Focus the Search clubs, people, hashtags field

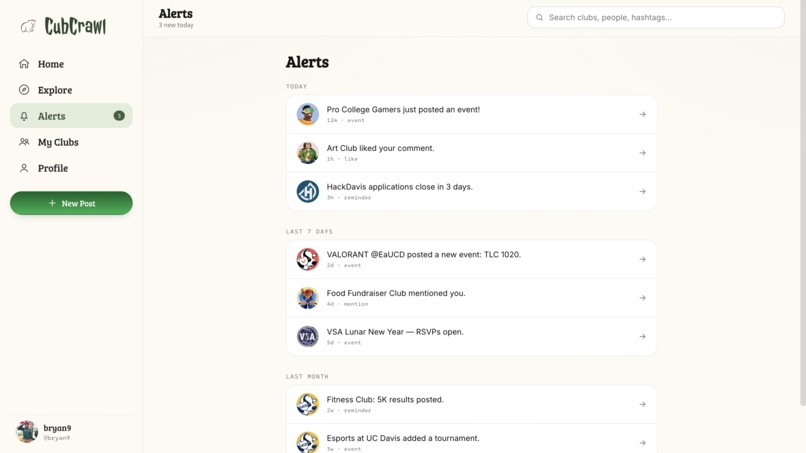click(655, 17)
